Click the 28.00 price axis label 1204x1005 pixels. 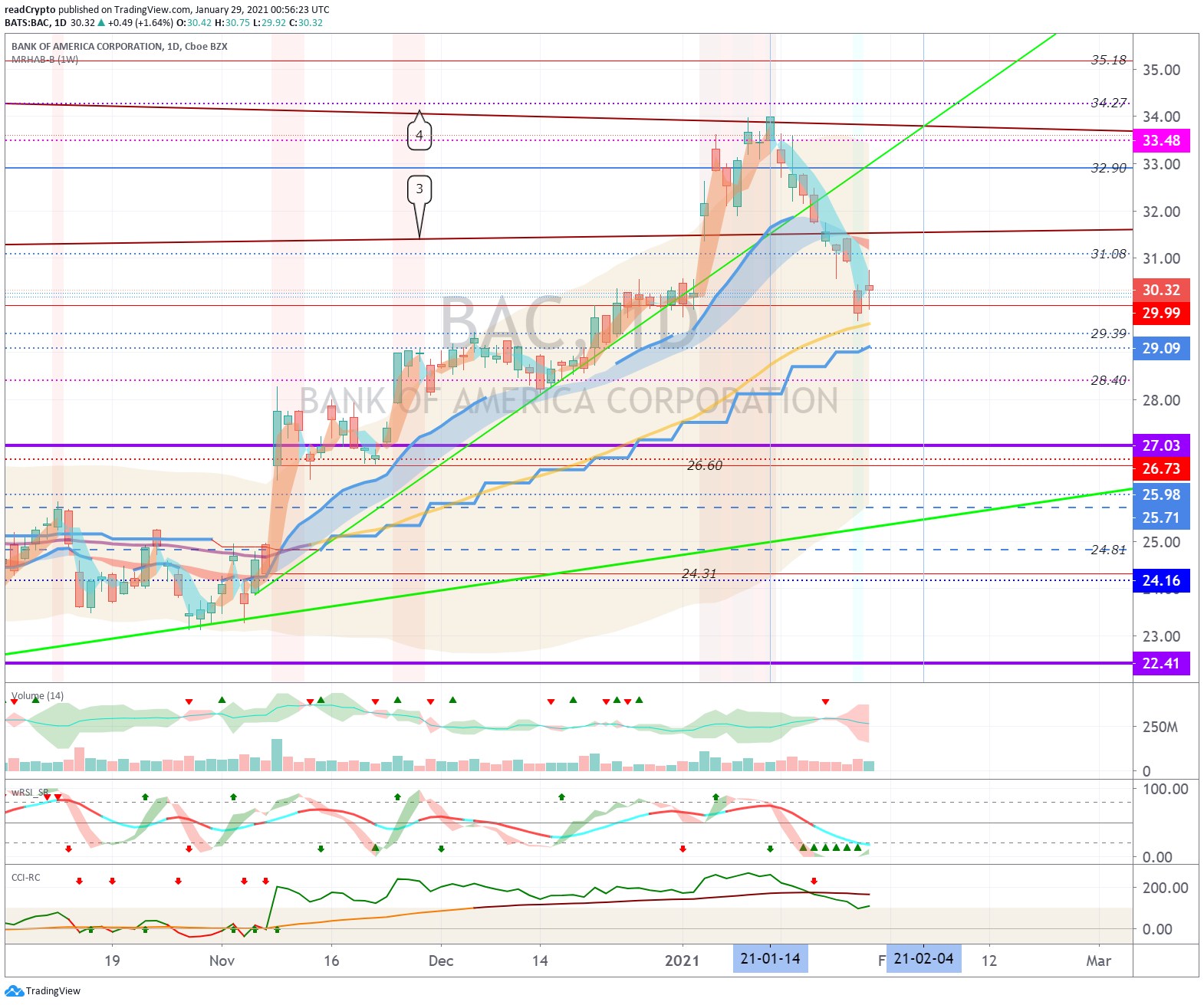click(x=1162, y=400)
